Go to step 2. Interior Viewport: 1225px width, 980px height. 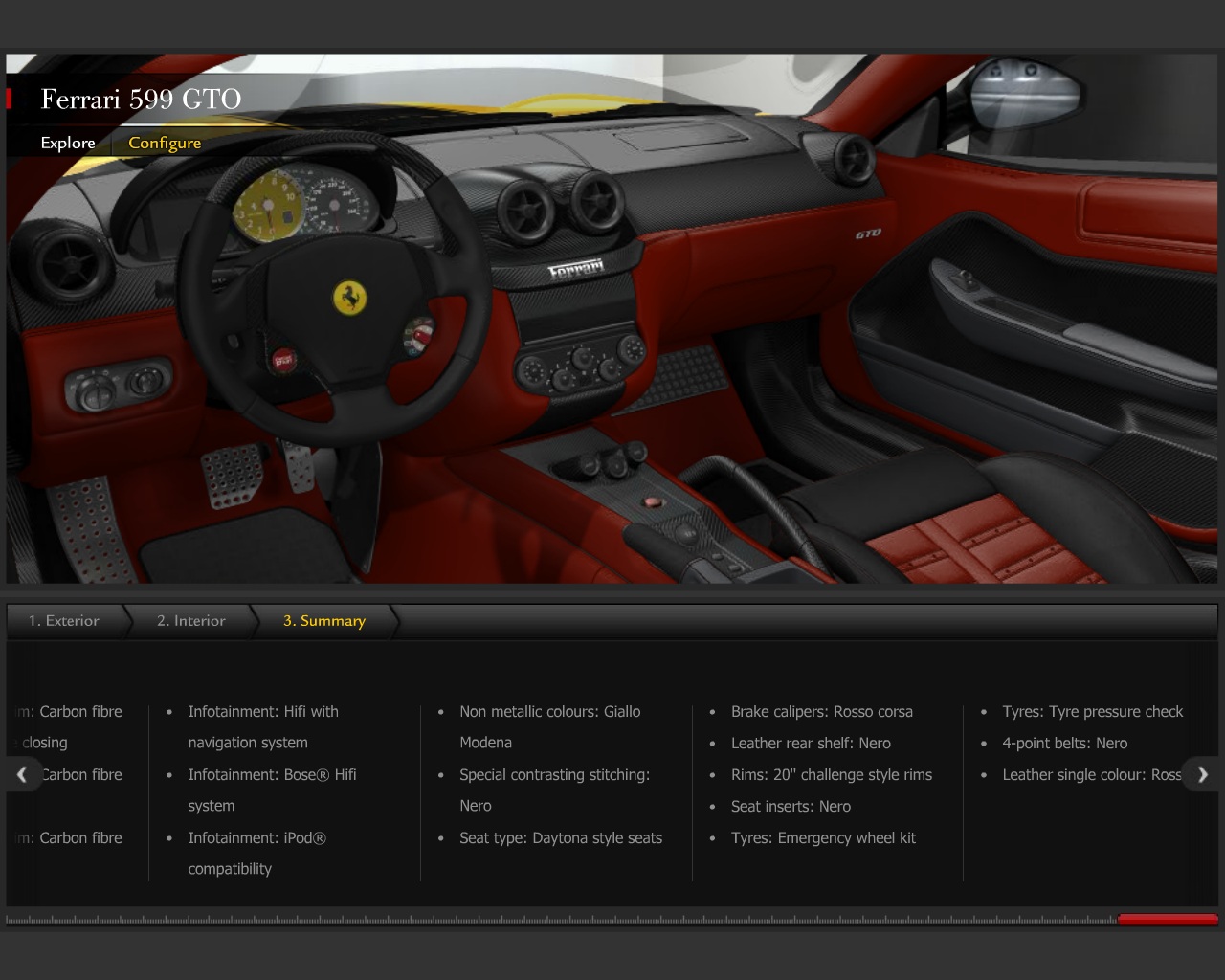[191, 621]
